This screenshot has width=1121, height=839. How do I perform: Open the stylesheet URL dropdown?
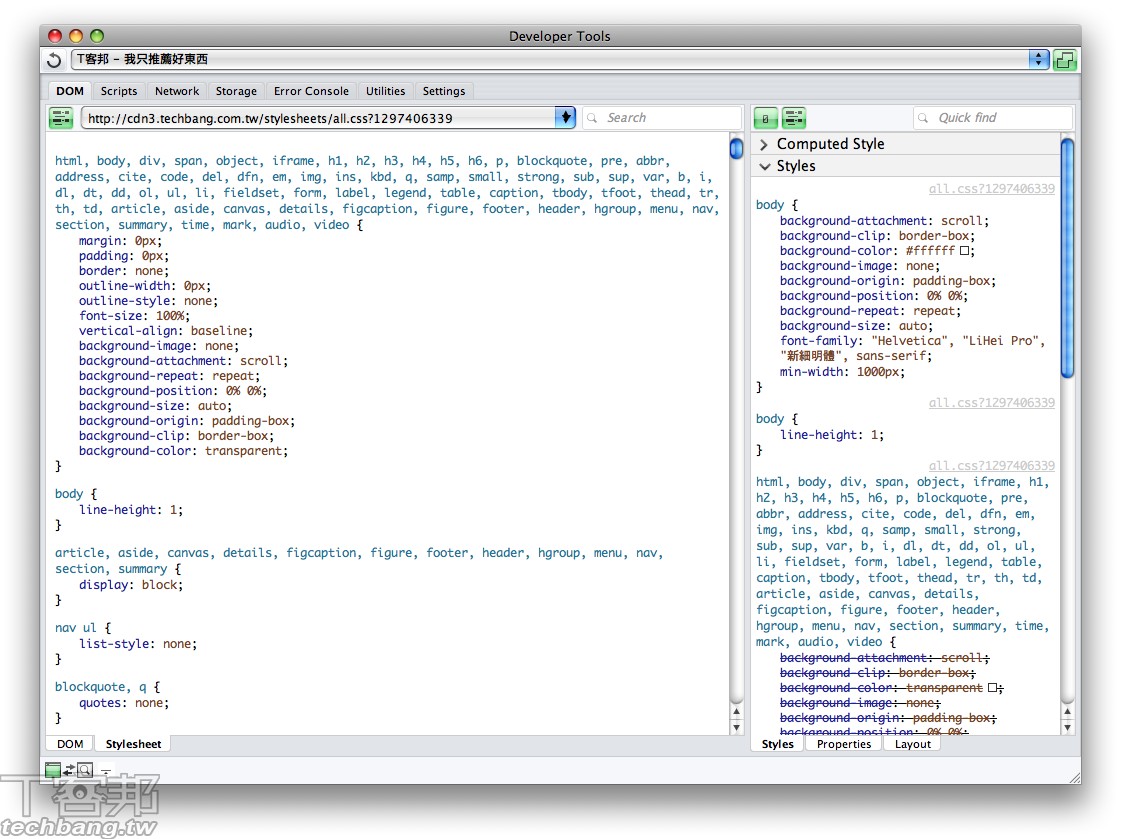[566, 118]
